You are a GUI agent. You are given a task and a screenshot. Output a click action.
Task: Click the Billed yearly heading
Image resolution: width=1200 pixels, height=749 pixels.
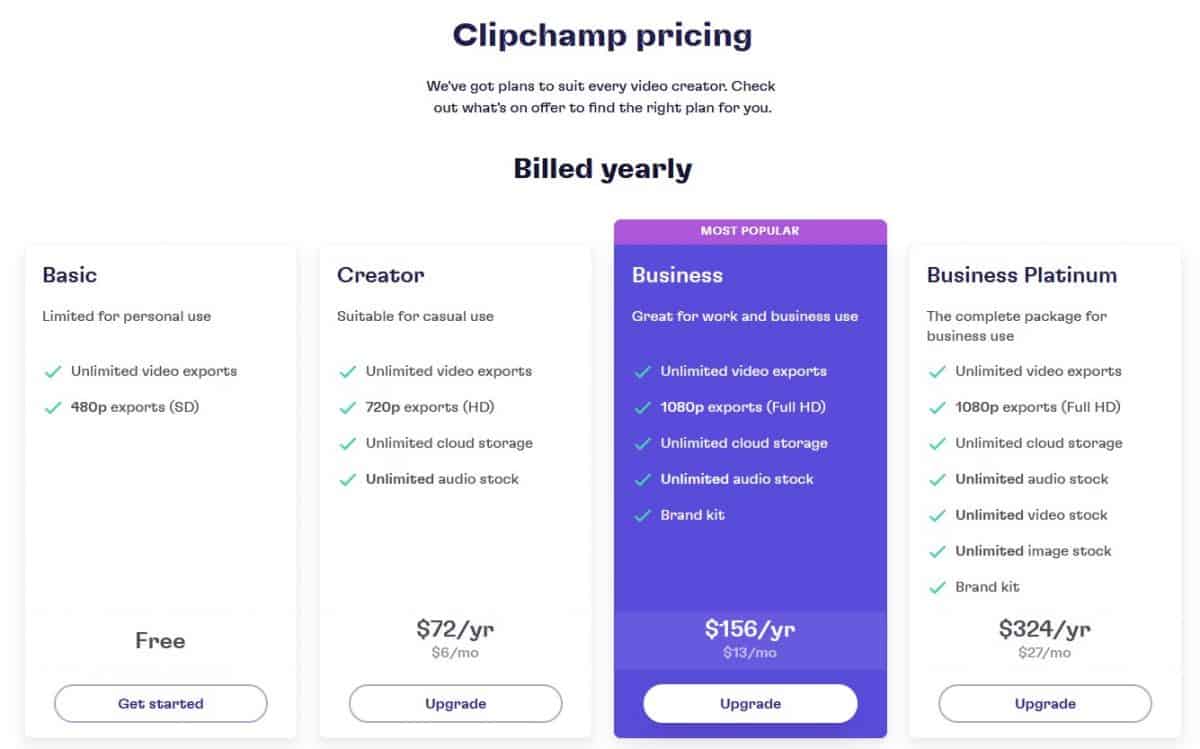click(x=602, y=169)
